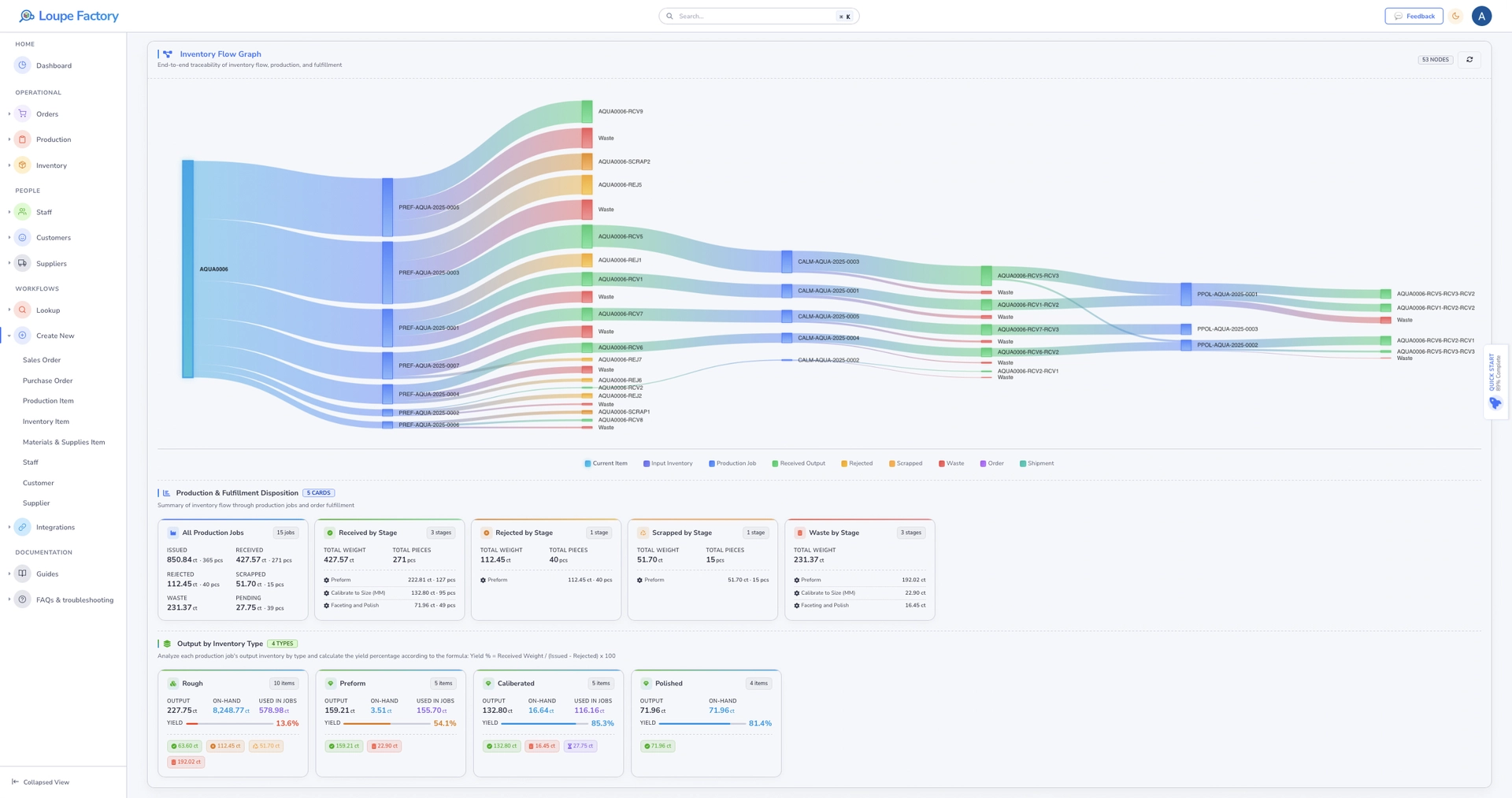Click the Staff people icon
1512x798 pixels.
(23, 212)
